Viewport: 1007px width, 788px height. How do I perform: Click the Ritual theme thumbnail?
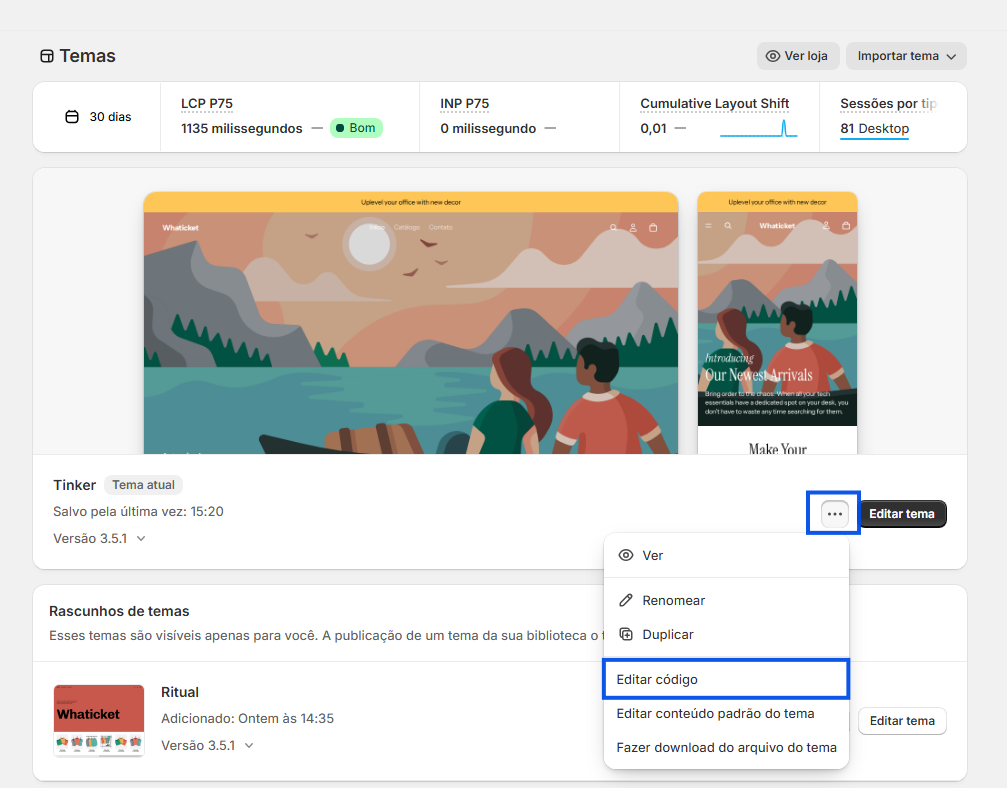tap(99, 721)
